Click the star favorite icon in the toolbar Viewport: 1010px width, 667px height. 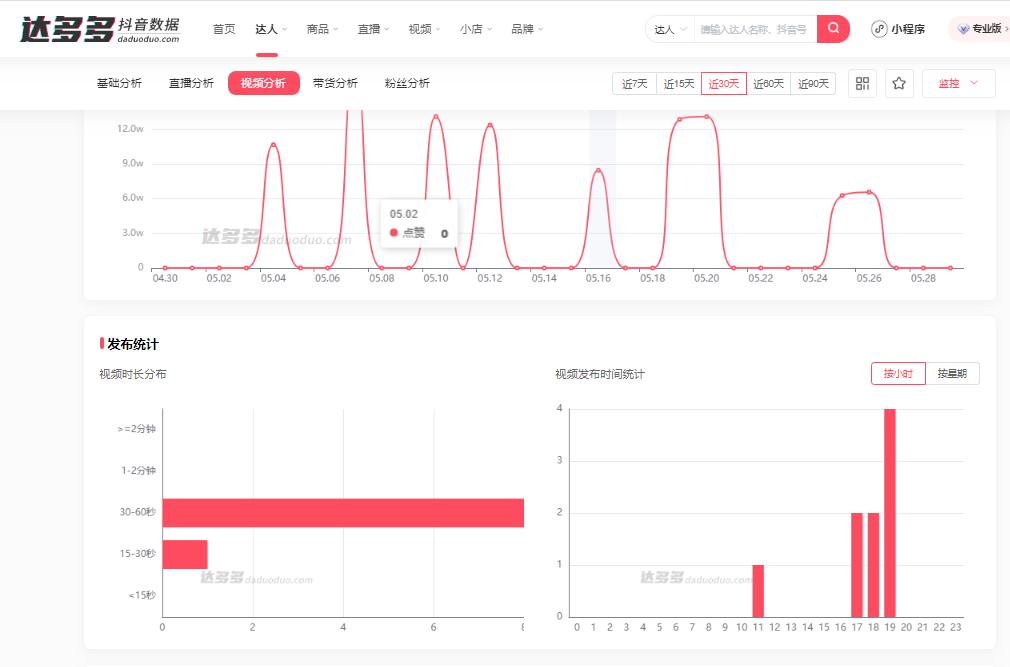898,84
